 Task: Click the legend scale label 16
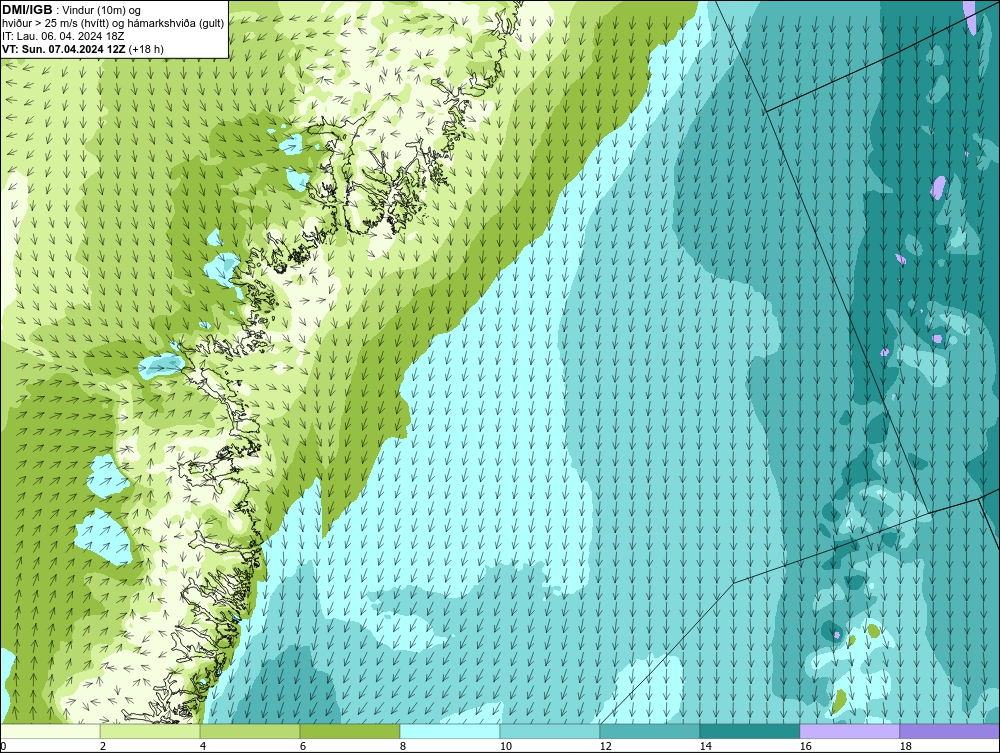pos(805,746)
